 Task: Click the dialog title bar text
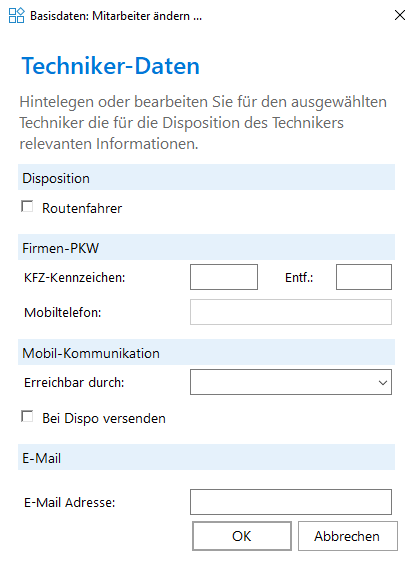116,16
